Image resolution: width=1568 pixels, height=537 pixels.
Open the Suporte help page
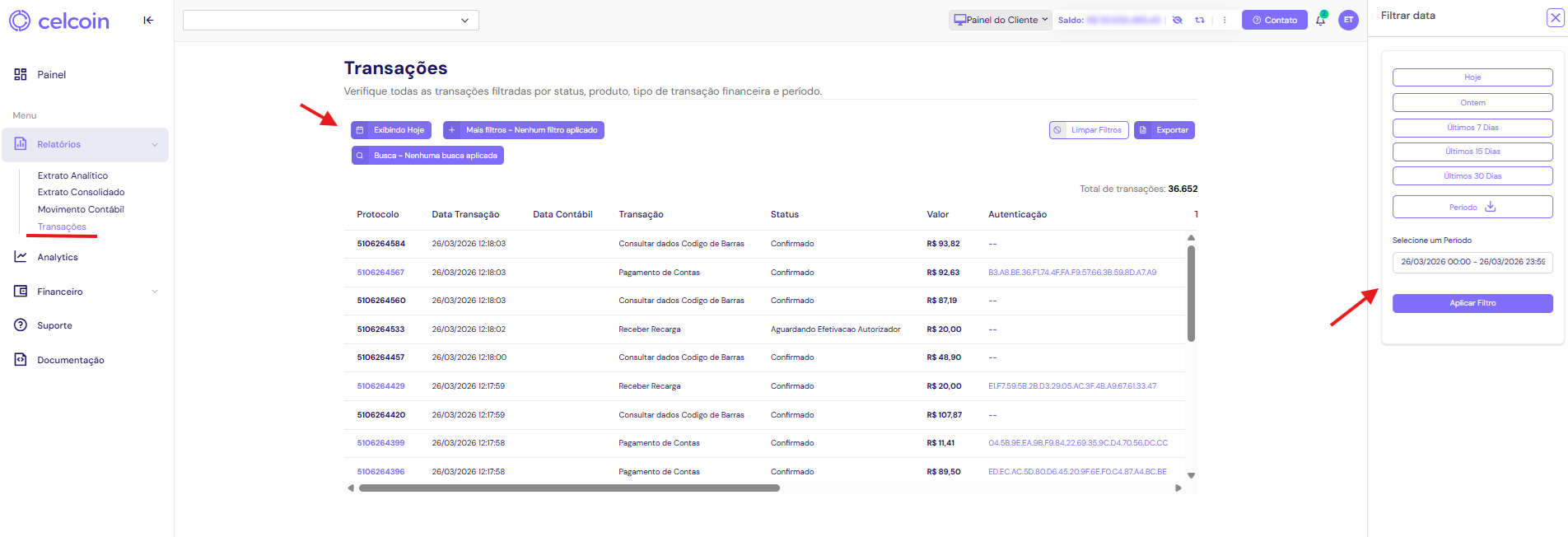click(54, 325)
